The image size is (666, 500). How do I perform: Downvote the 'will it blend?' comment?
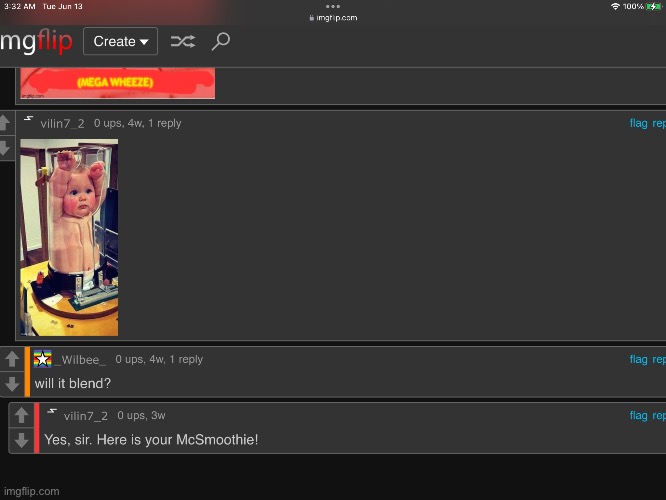click(11, 384)
